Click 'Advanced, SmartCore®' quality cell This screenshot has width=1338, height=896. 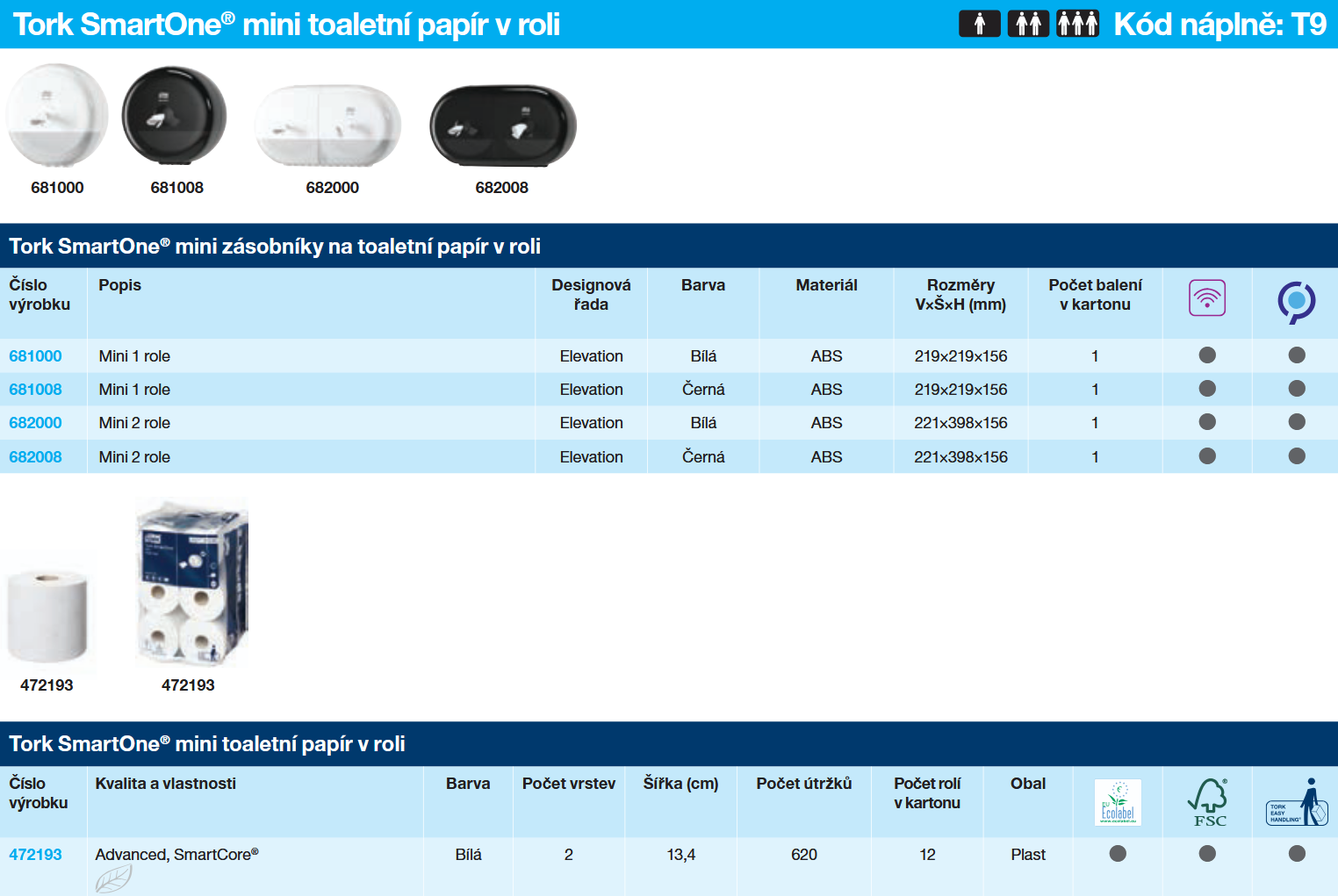176,854
